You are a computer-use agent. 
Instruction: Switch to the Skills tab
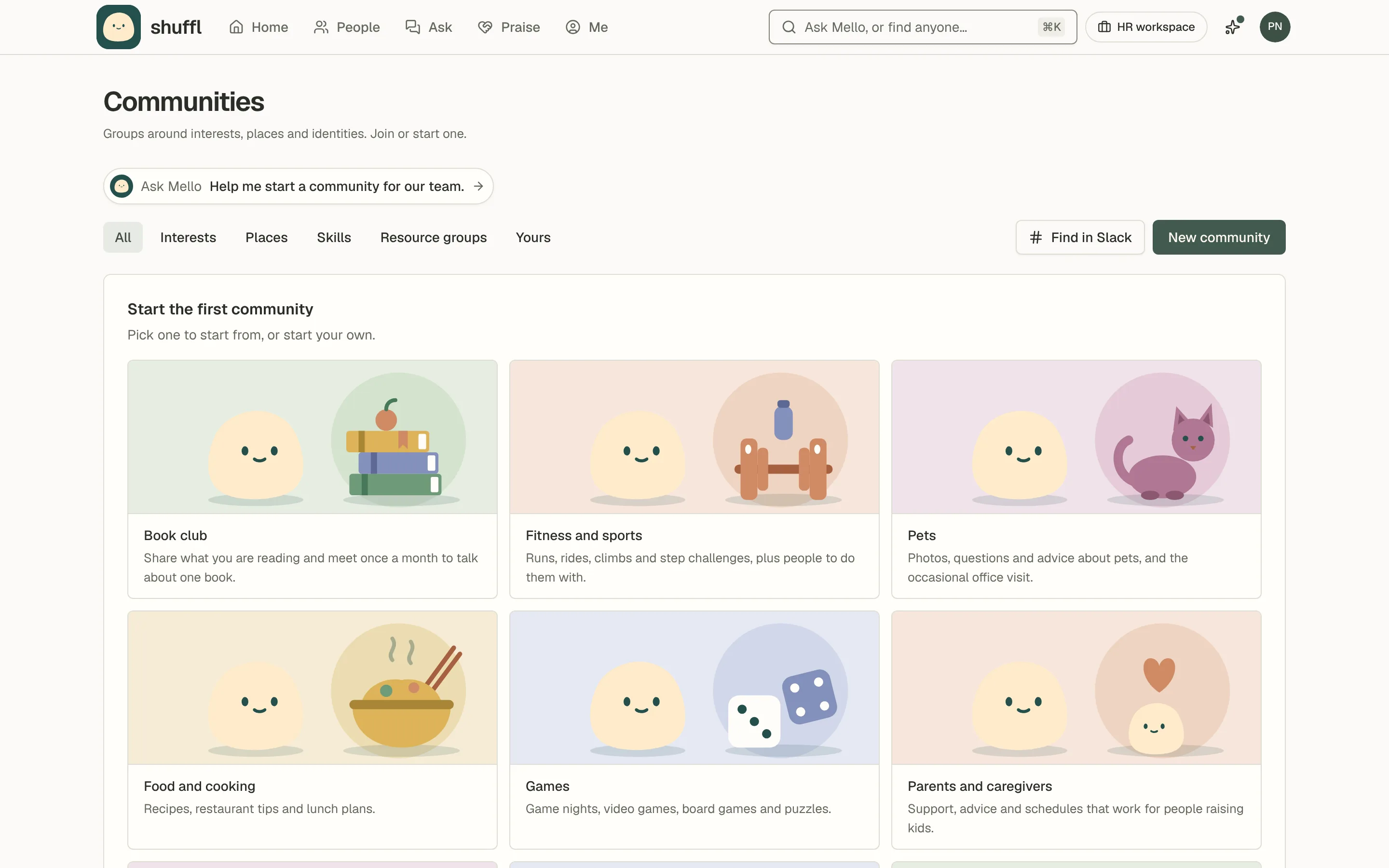tap(334, 237)
